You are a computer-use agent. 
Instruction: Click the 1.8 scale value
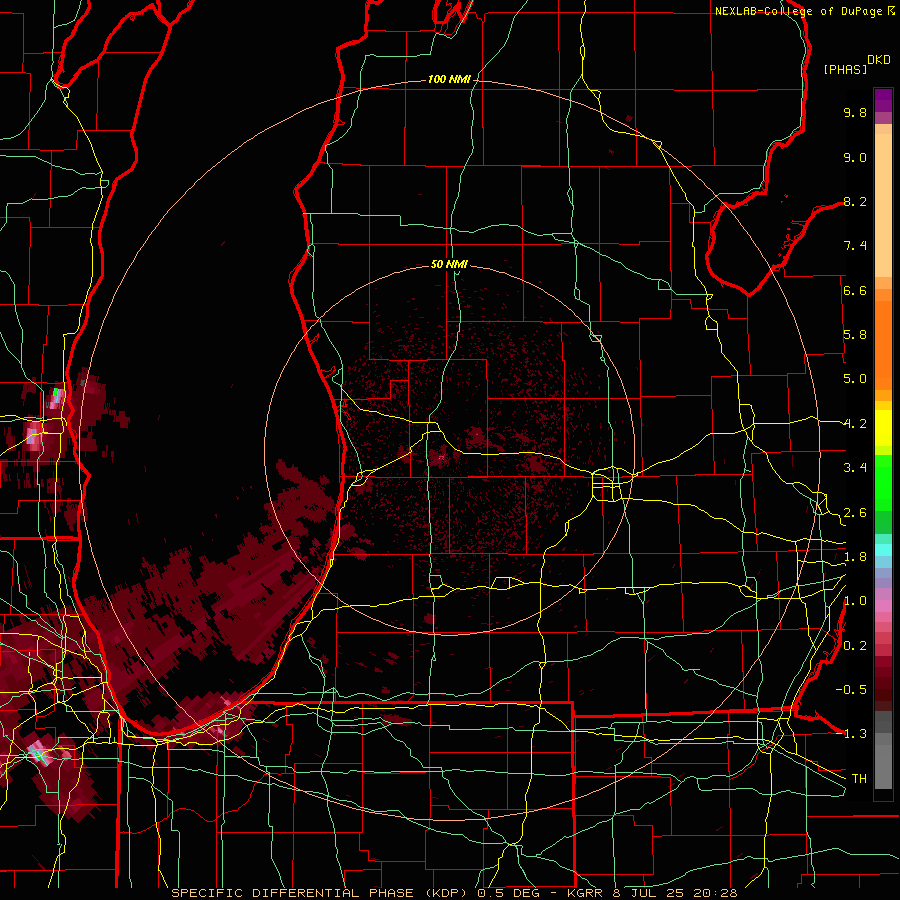(x=855, y=557)
